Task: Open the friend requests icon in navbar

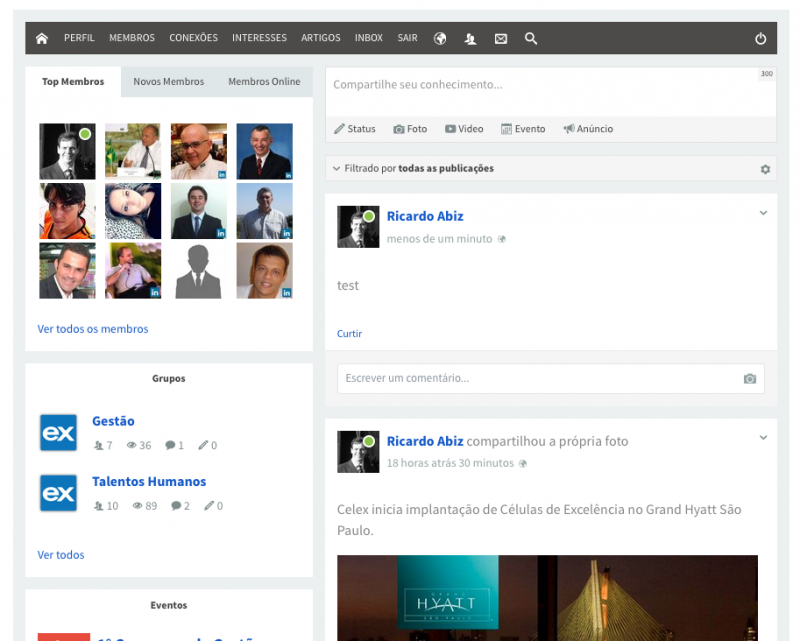Action: [470, 38]
